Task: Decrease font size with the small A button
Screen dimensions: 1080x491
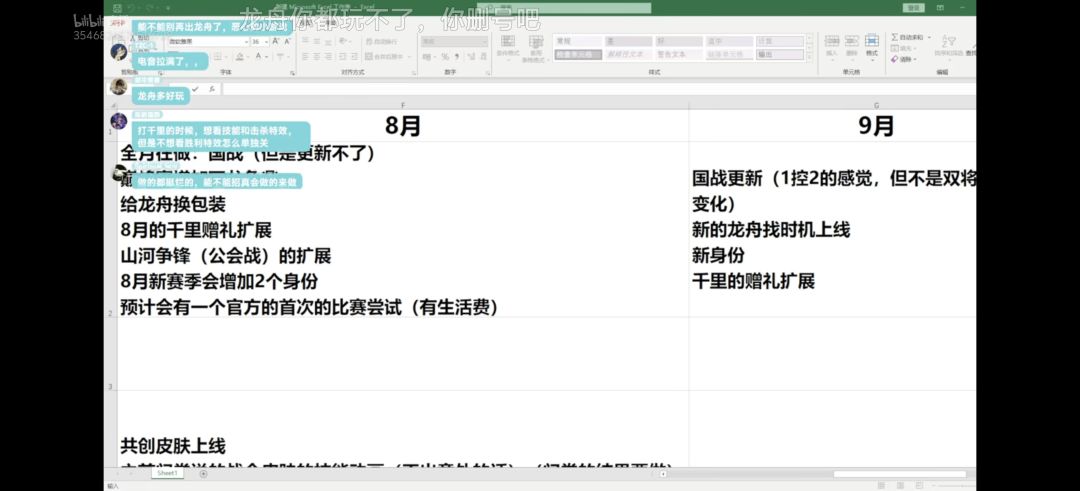Action: 287,41
